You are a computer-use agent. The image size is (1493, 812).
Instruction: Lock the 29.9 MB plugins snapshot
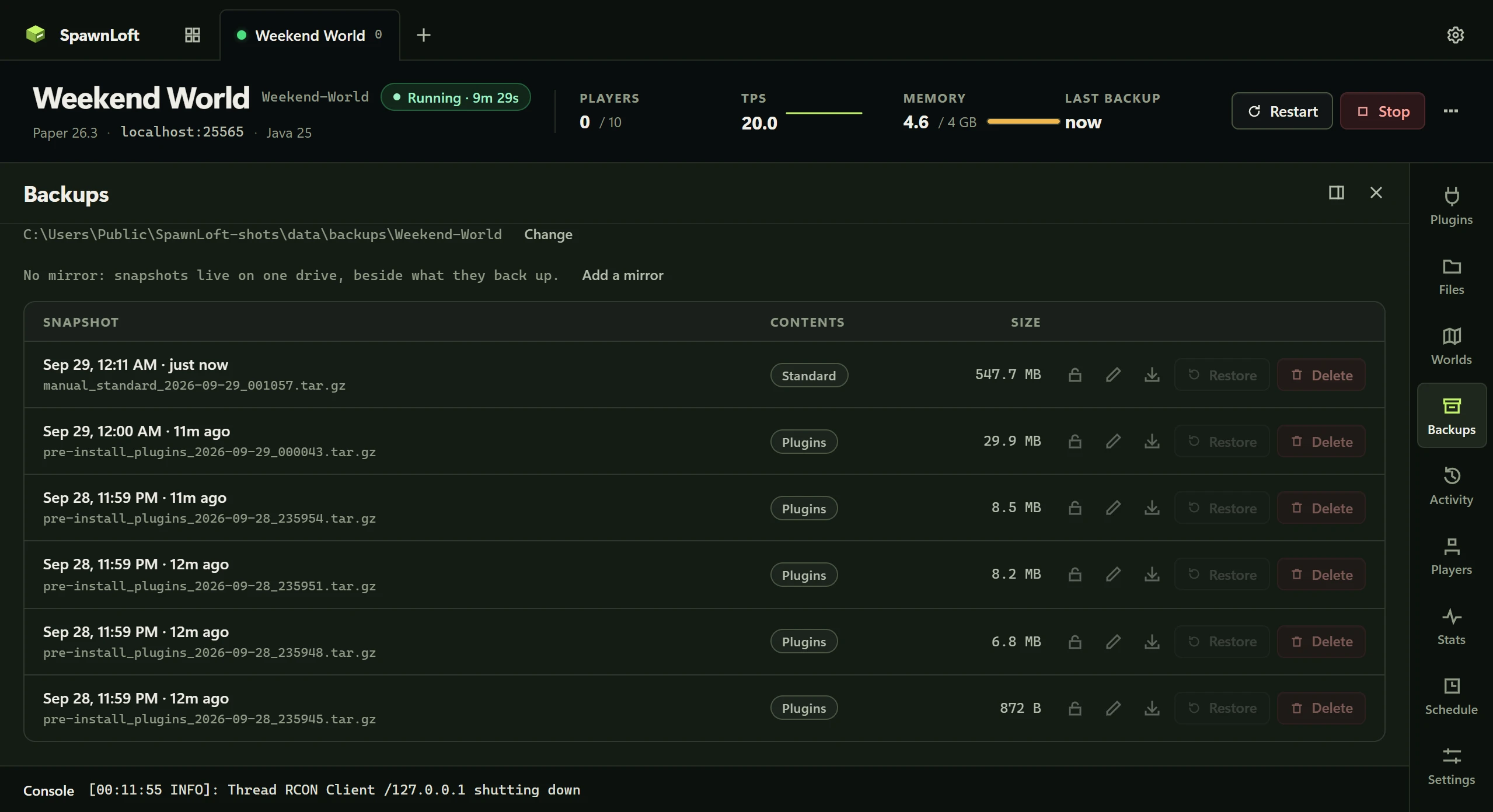click(1075, 441)
